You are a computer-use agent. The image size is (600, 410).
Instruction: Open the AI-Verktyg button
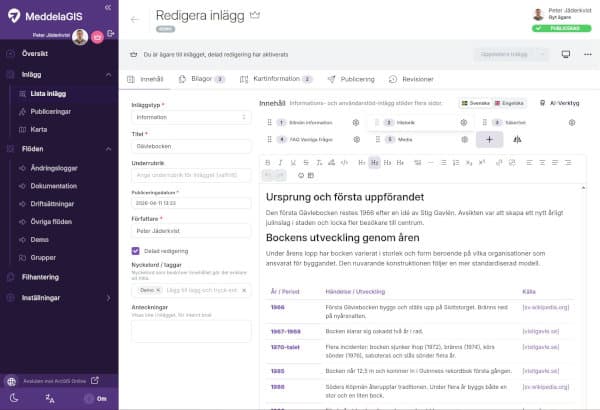point(559,103)
